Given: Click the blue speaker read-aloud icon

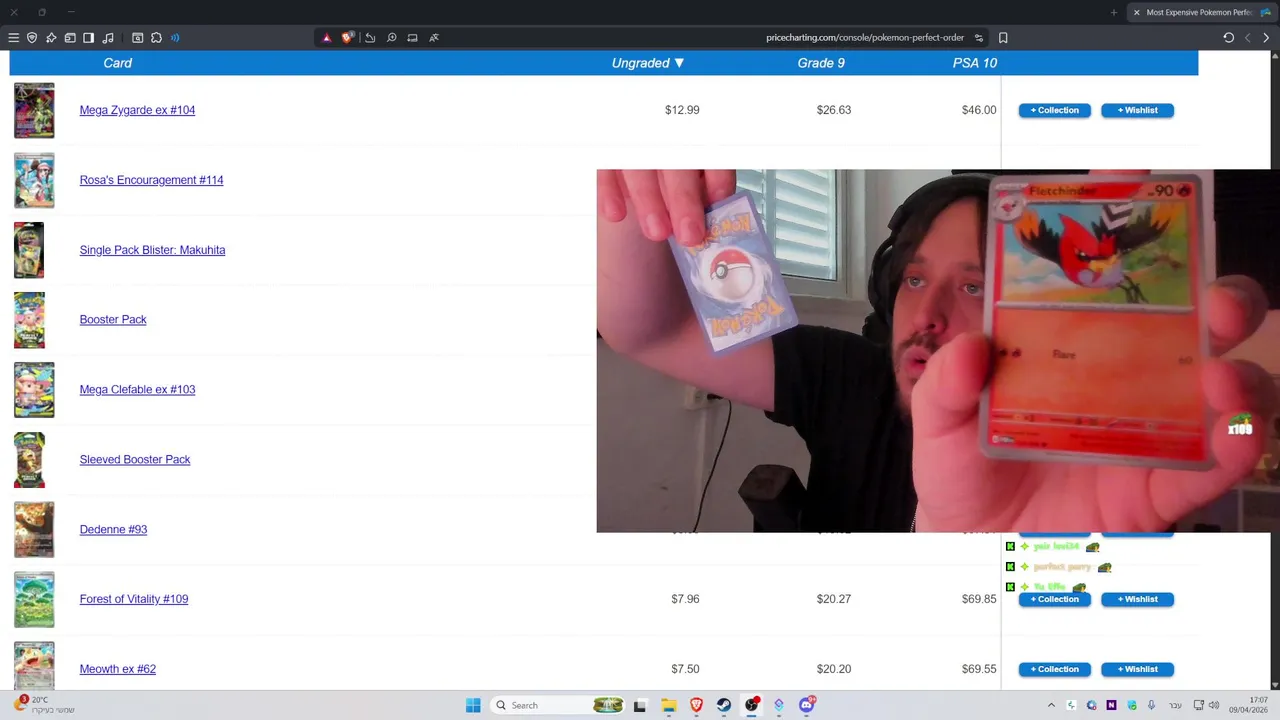Looking at the screenshot, I should click(x=175, y=38).
